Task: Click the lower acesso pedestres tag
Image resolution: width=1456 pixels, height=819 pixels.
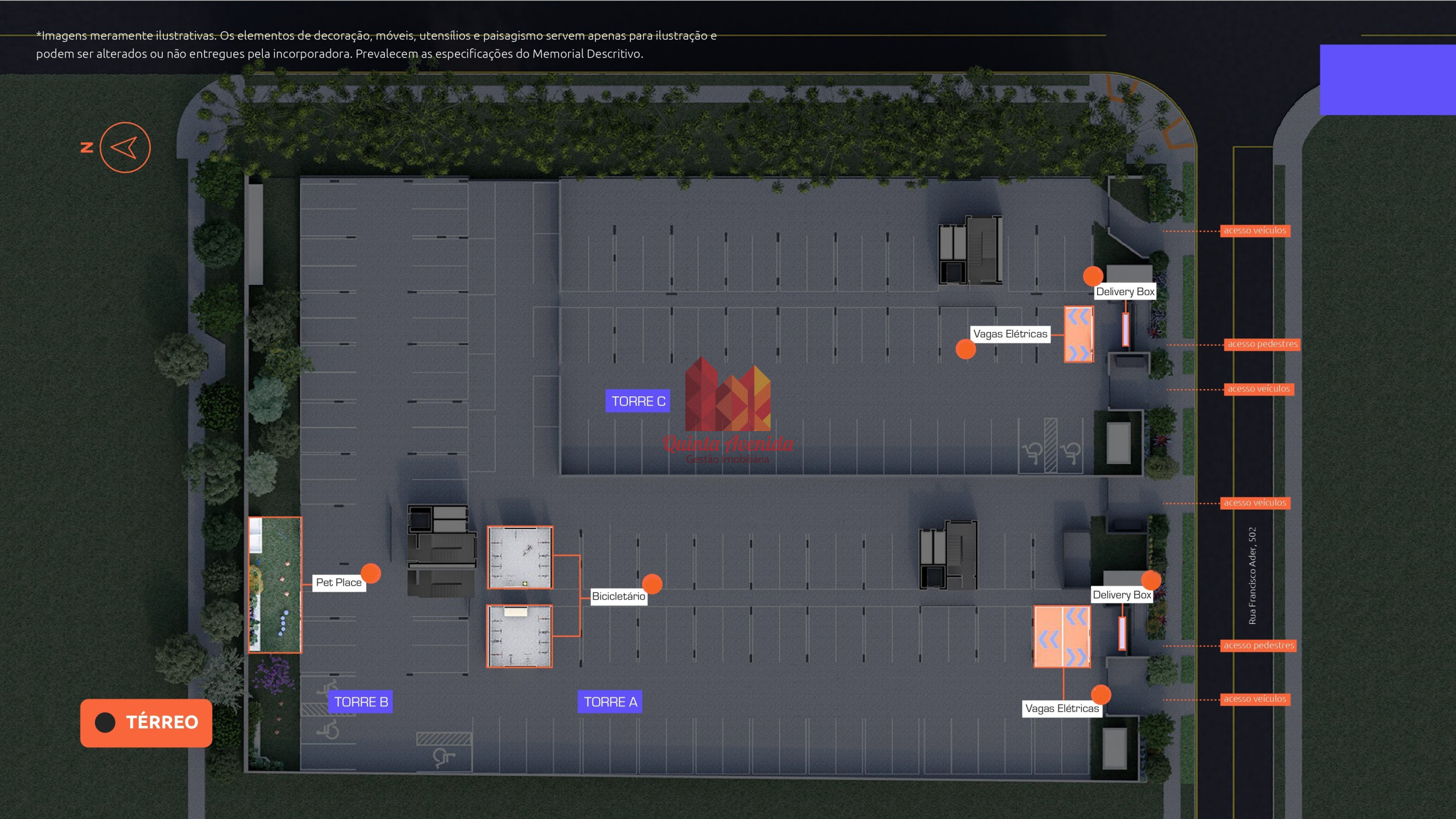Action: pyautogui.click(x=1258, y=646)
